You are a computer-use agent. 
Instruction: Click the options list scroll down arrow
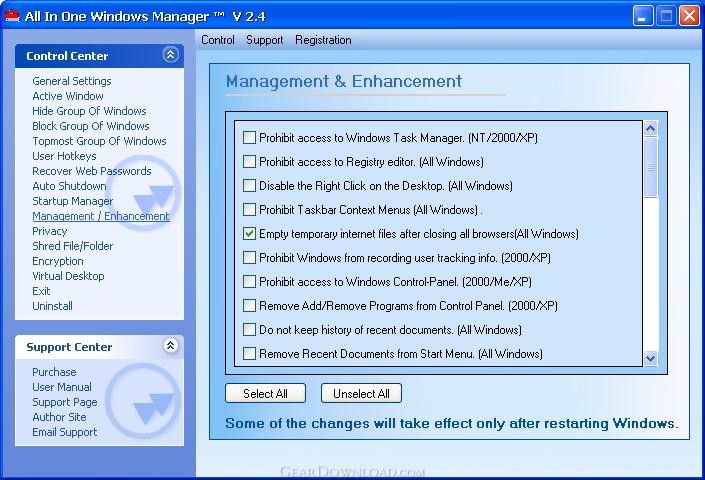(651, 358)
